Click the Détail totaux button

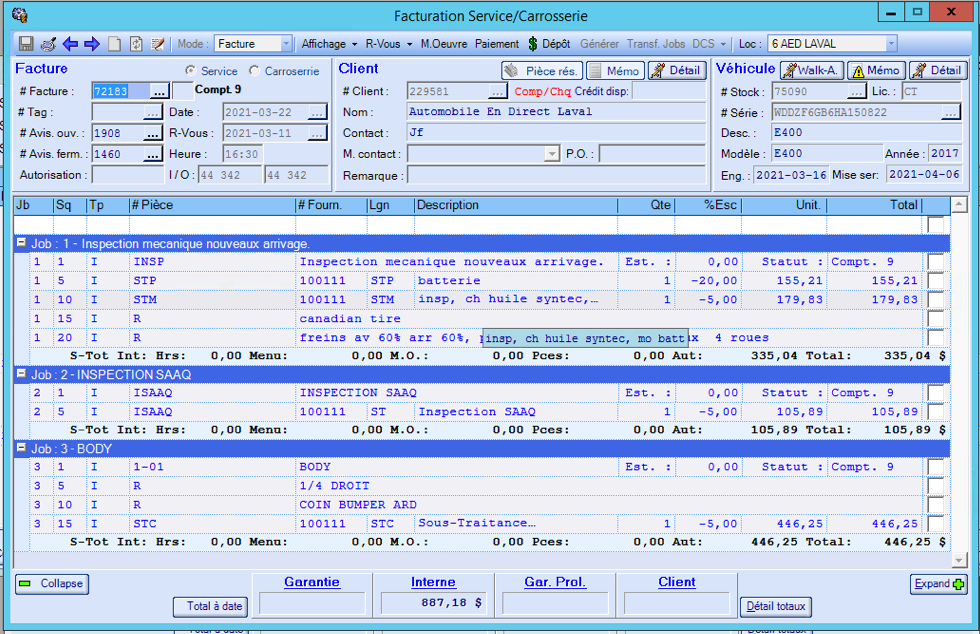776,606
